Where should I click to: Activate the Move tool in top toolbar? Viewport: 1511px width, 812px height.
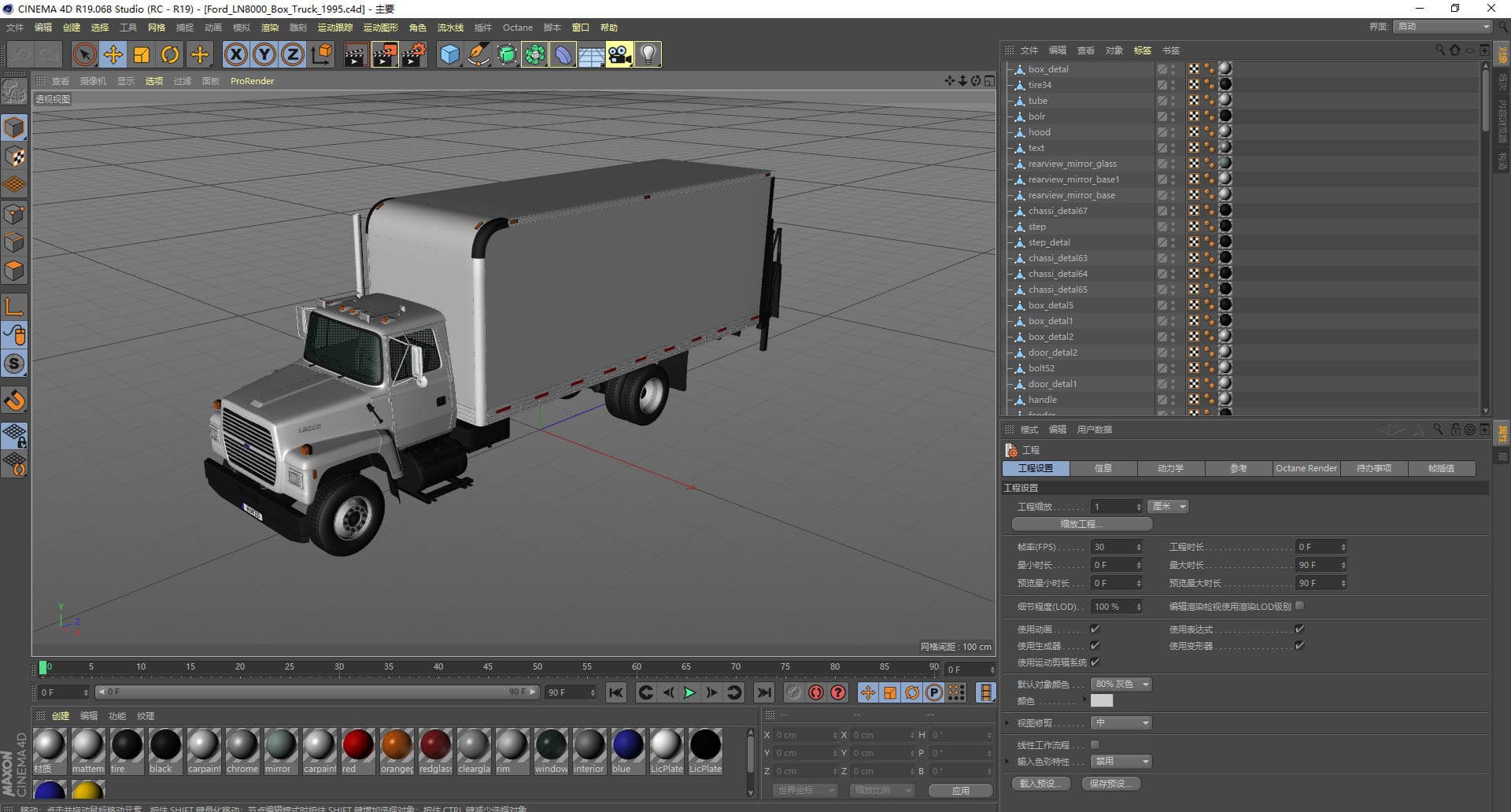tap(113, 54)
